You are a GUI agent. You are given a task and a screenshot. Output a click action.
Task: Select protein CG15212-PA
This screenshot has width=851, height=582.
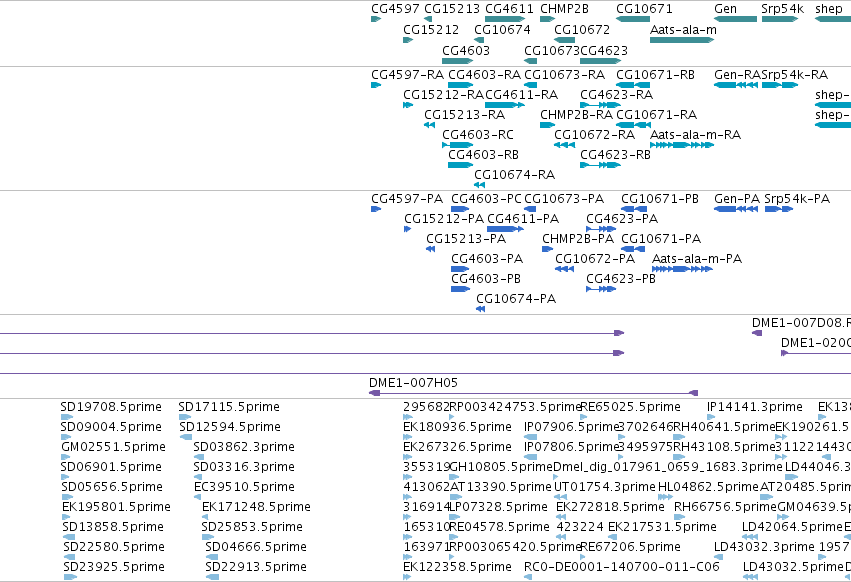tap(444, 219)
